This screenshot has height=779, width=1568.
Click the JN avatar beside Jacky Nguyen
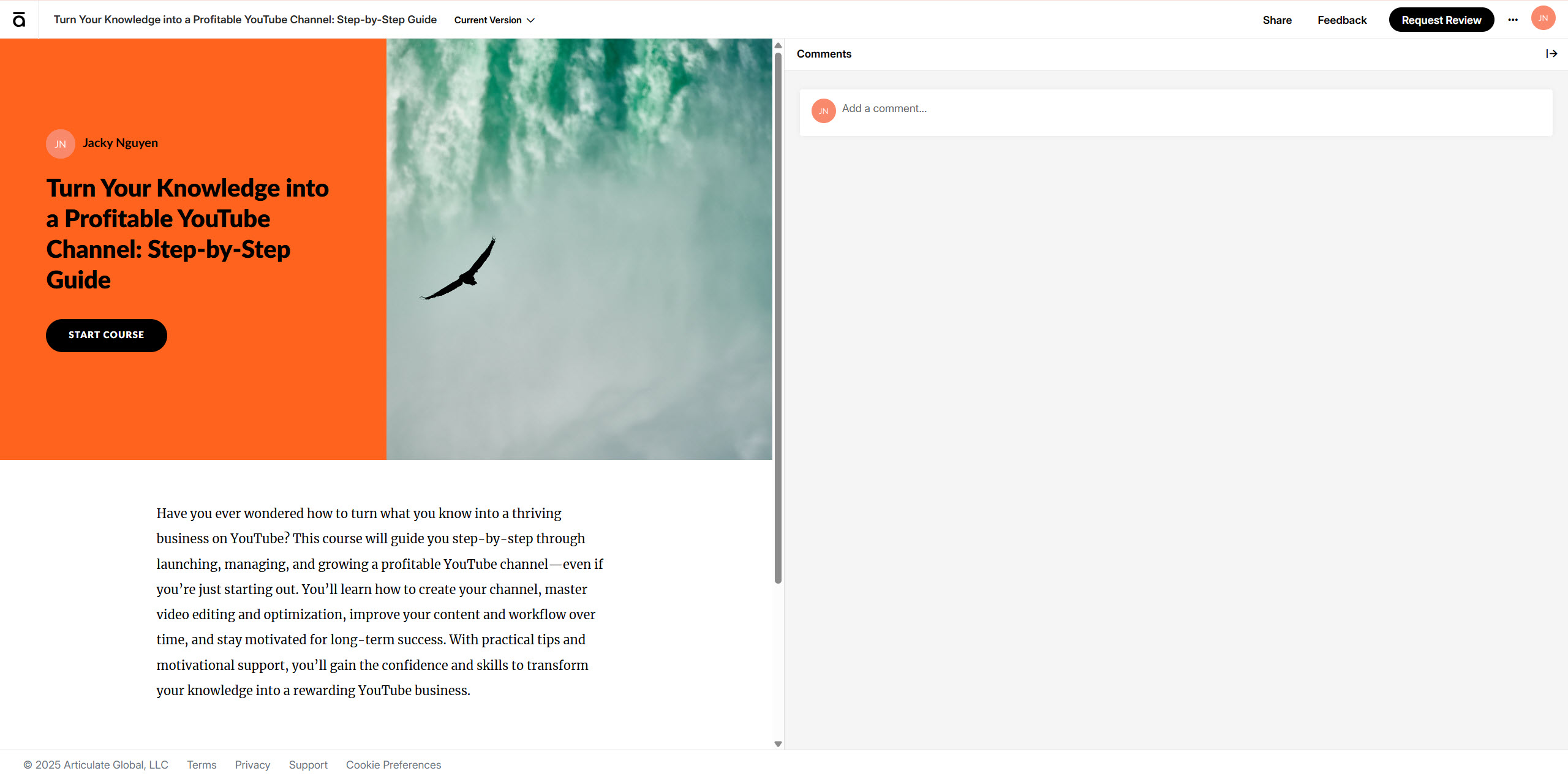(x=61, y=144)
